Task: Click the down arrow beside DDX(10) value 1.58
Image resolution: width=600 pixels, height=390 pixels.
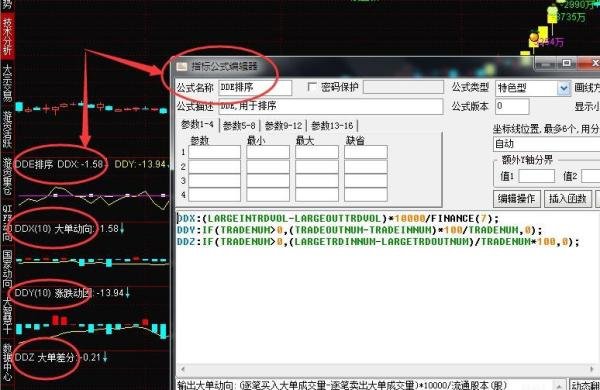Action: [x=122, y=228]
